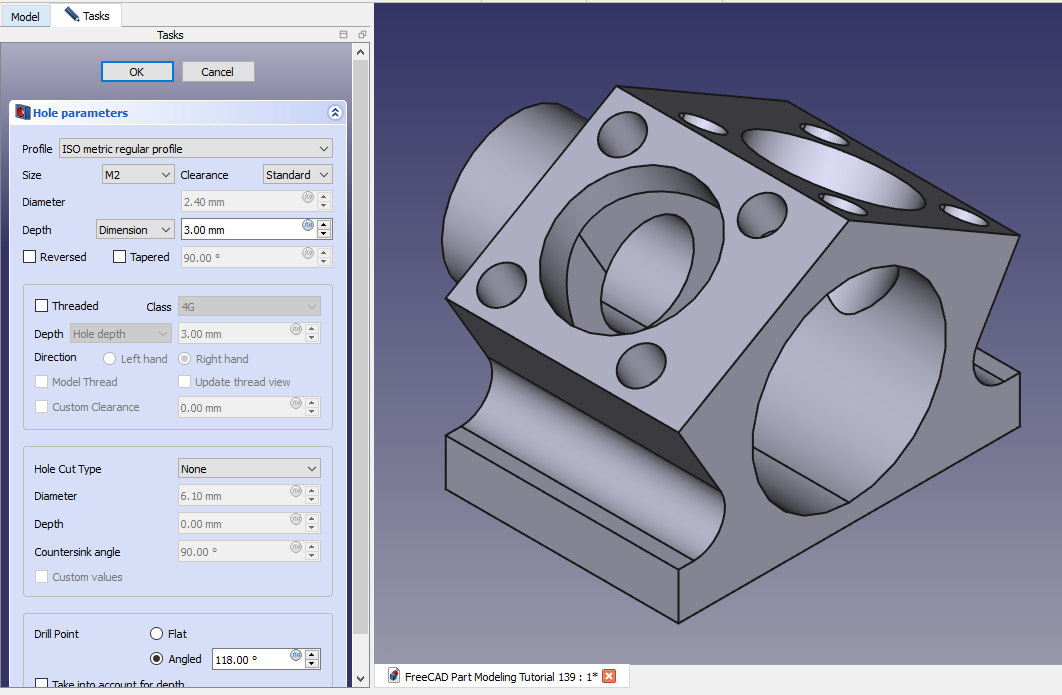Open the Size dropdown showing M2

tap(139, 175)
